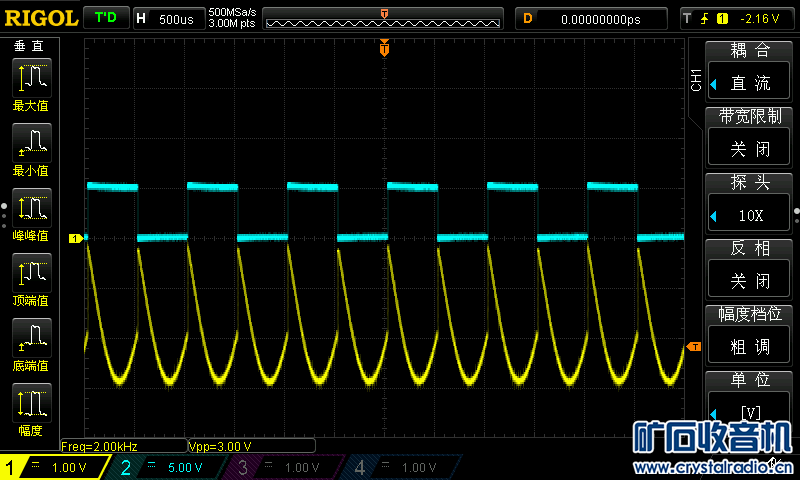
Task: Click the orange D delay label icon
Action: pyautogui.click(x=528, y=19)
